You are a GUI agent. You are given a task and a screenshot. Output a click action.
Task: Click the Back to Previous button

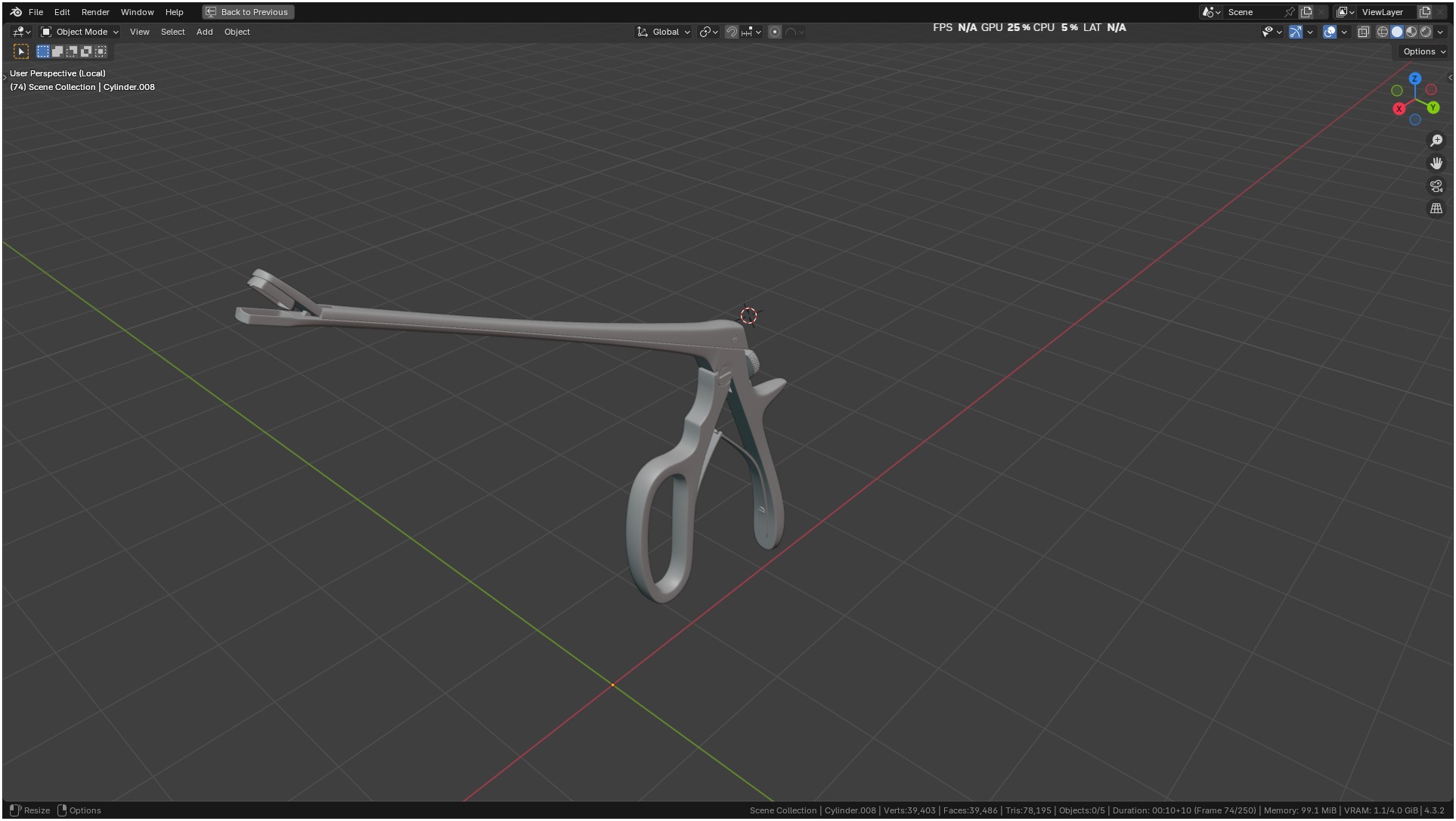(x=248, y=12)
